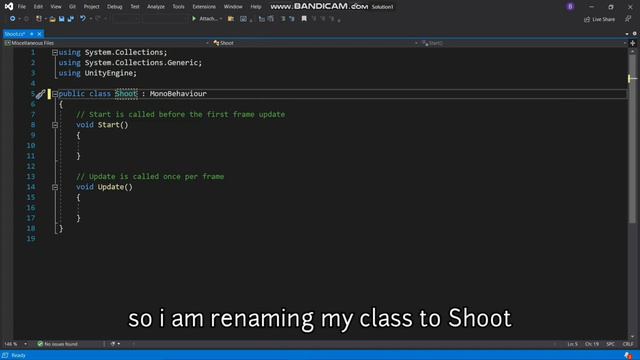Open the View menu

coord(56,7)
